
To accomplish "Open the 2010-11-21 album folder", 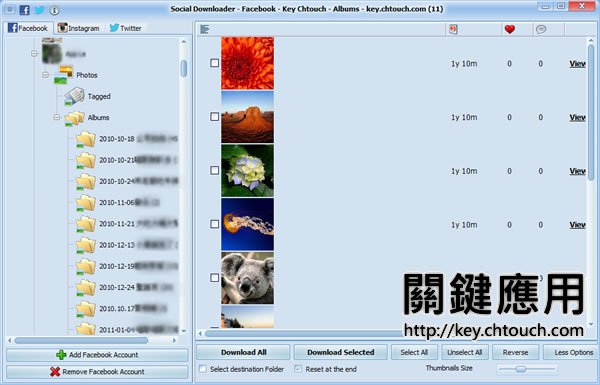I will point(86,224).
